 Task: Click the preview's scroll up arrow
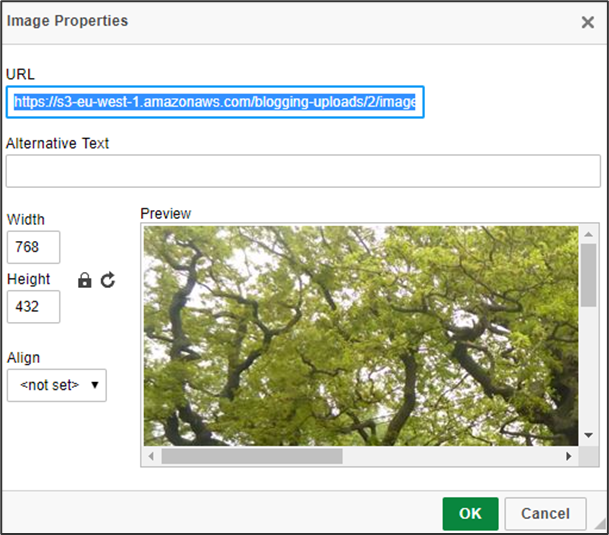tap(588, 234)
